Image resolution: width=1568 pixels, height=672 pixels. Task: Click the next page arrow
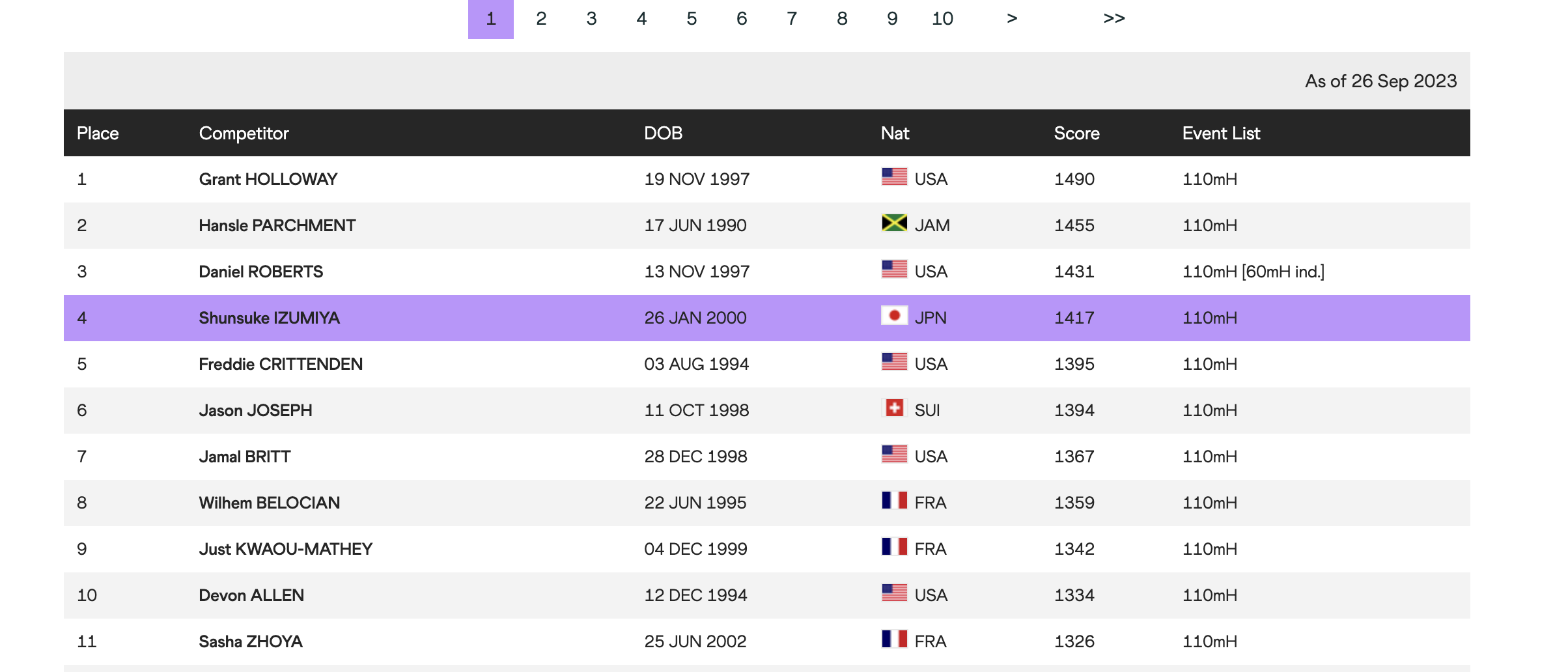tap(1012, 19)
